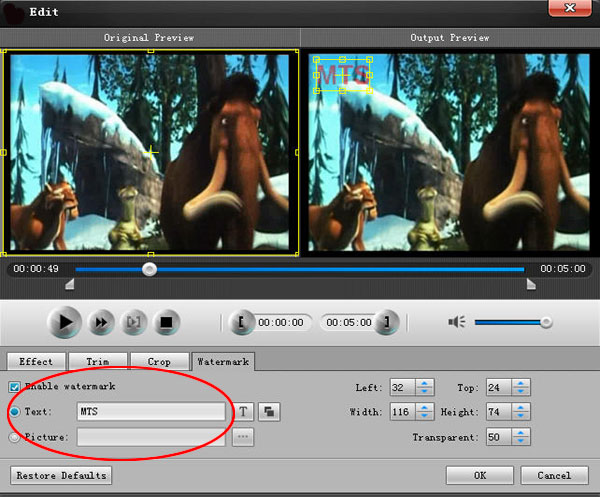Screen dimensions: 600x497
Task: Click the Transparent value field
Action: coord(499,437)
